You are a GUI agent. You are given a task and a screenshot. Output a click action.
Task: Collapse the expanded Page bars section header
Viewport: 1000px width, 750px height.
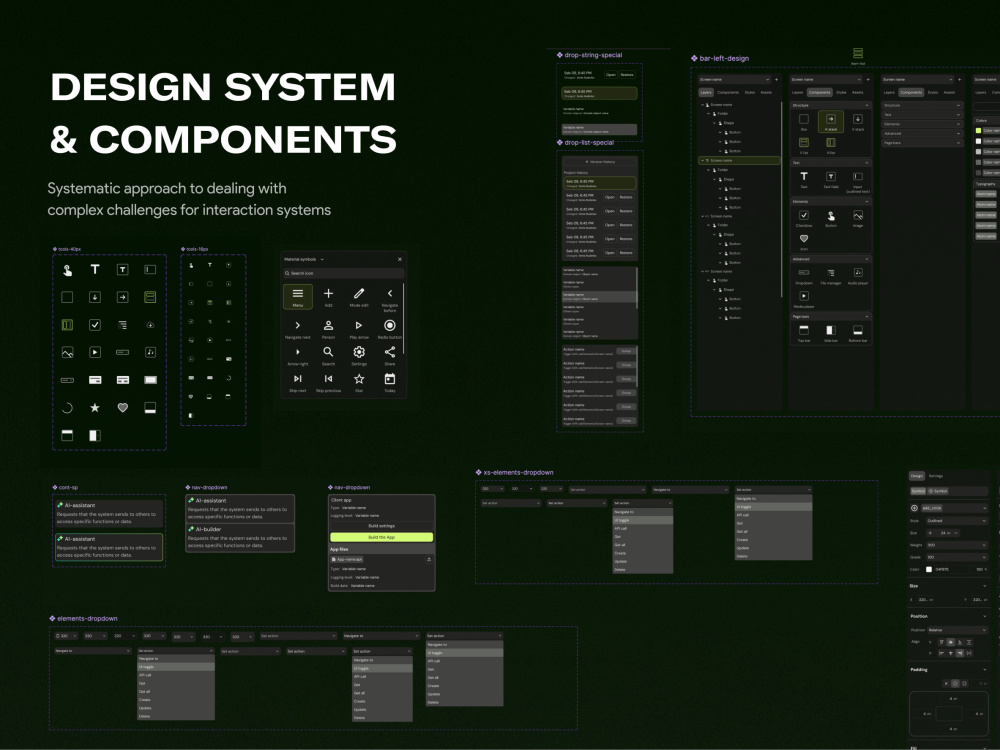point(830,316)
